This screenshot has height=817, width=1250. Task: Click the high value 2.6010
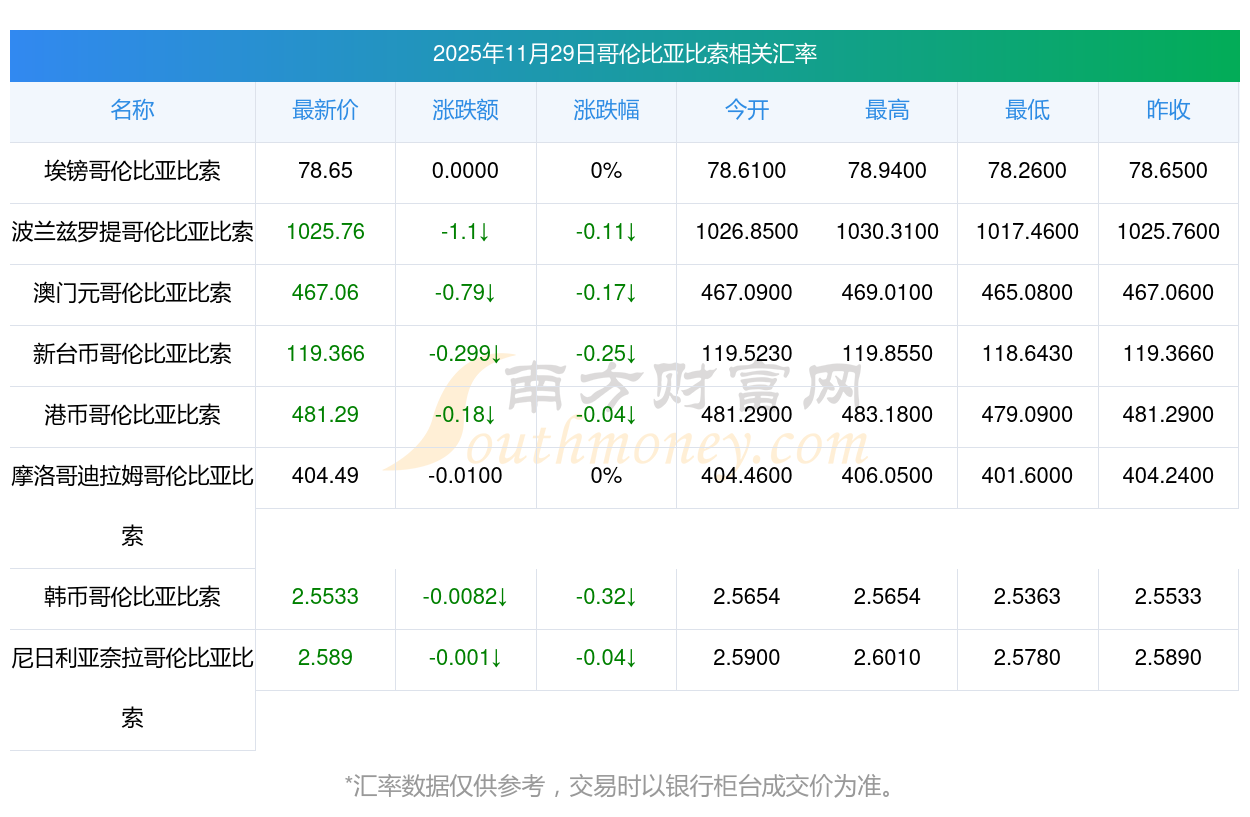(887, 658)
